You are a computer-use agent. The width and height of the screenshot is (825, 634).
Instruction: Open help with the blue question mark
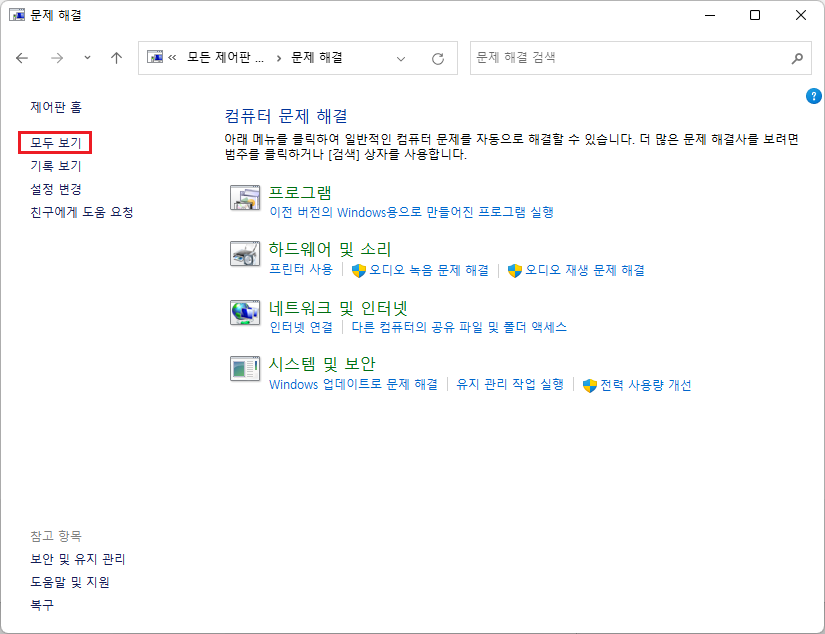pos(813,96)
